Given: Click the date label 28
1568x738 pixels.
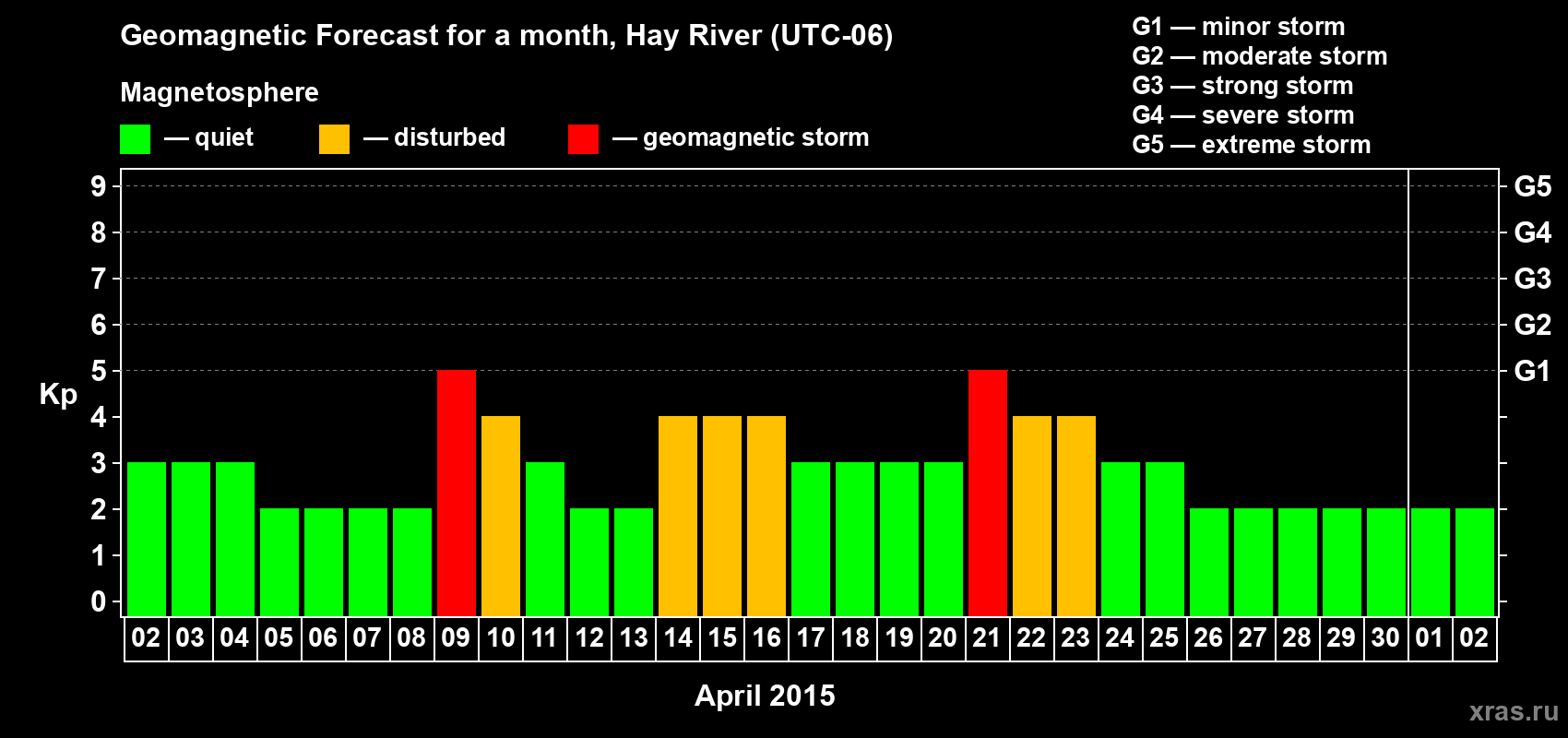Looking at the screenshot, I should [1297, 637].
